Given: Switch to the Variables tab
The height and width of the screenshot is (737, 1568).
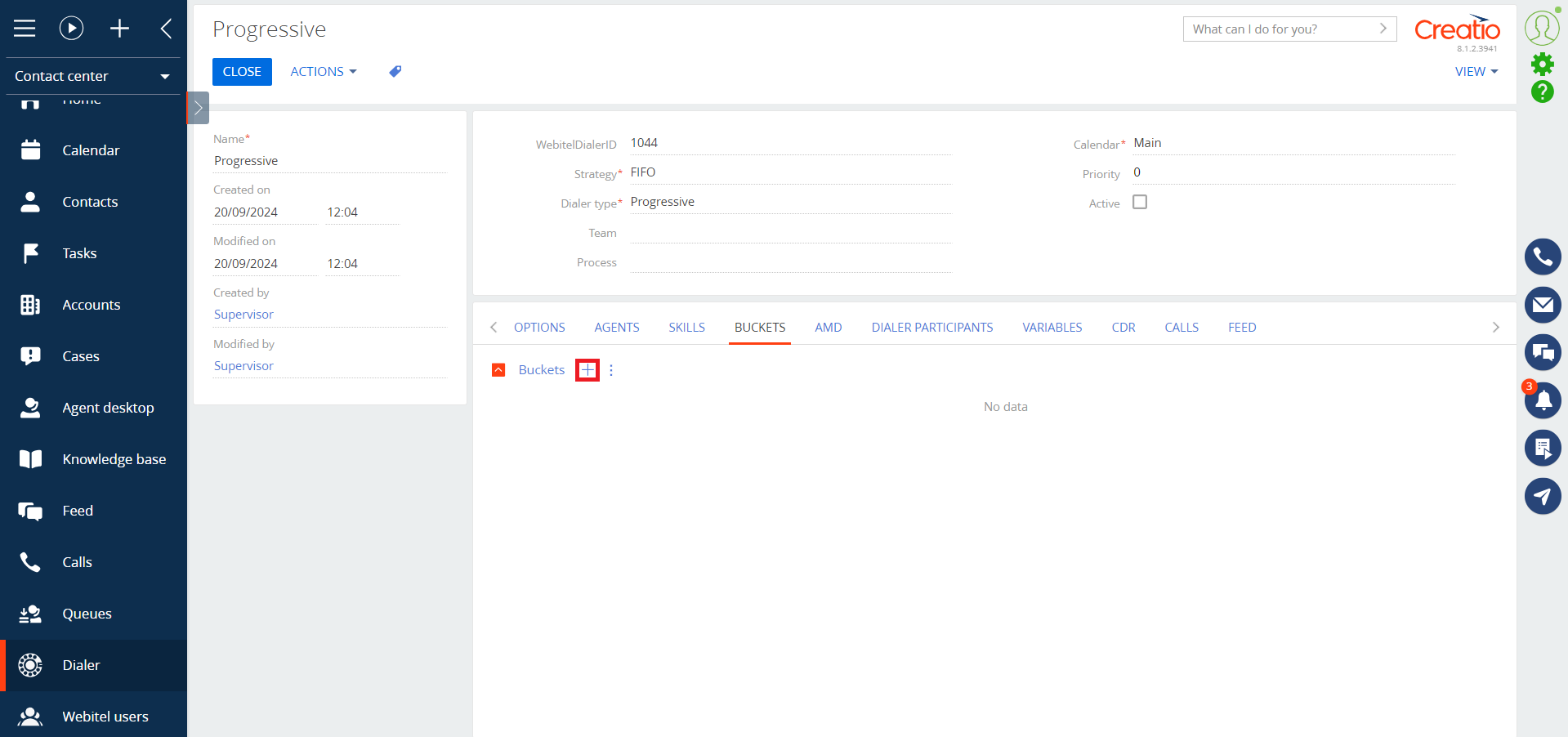Looking at the screenshot, I should (1052, 328).
